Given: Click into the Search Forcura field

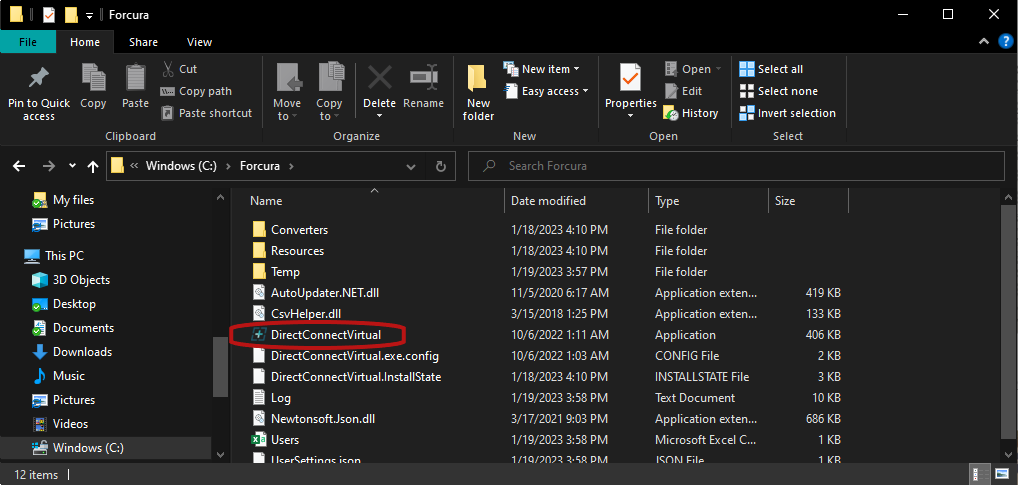Looking at the screenshot, I should point(736,166).
